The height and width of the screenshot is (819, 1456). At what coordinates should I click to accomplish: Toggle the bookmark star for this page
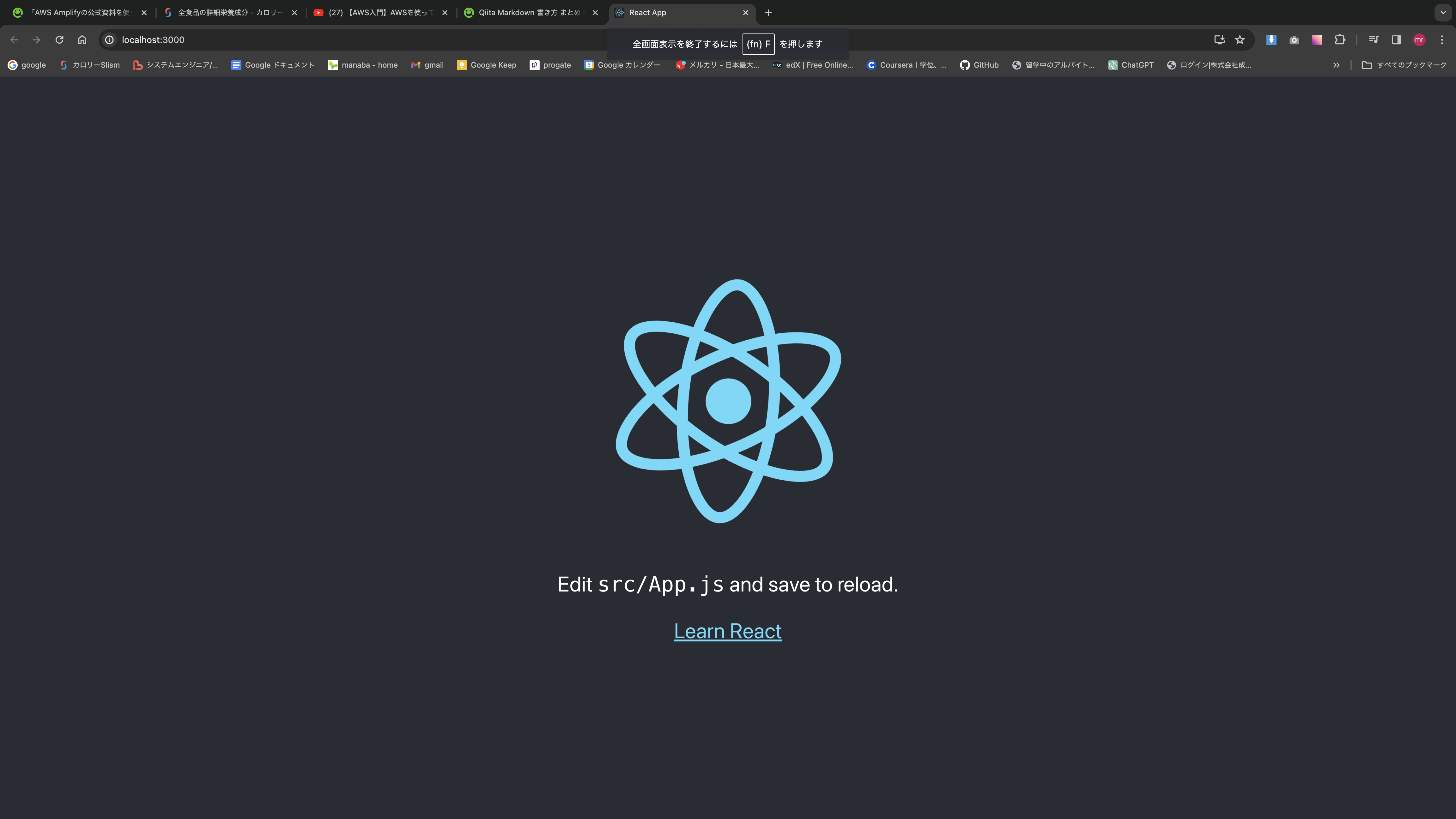point(1240,39)
